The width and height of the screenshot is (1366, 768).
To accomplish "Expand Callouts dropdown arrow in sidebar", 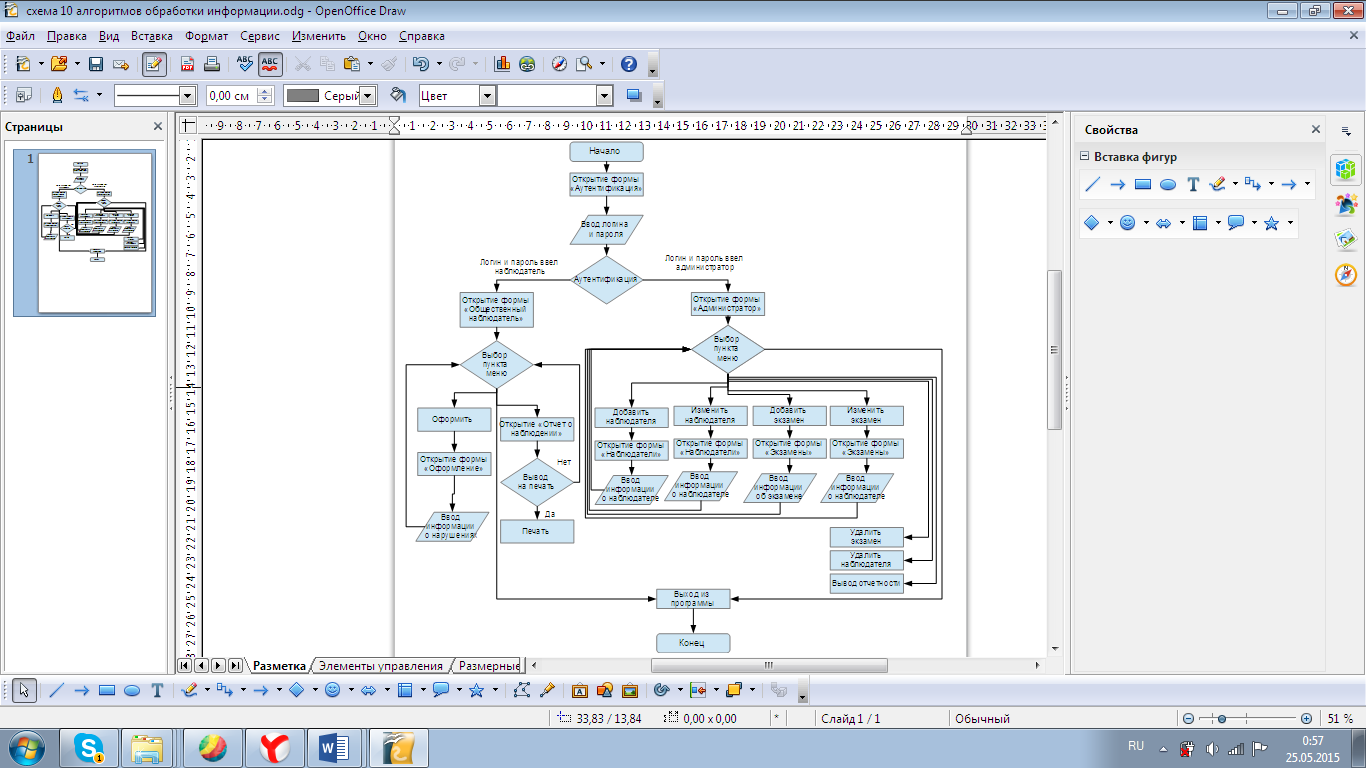I will pos(1254,223).
